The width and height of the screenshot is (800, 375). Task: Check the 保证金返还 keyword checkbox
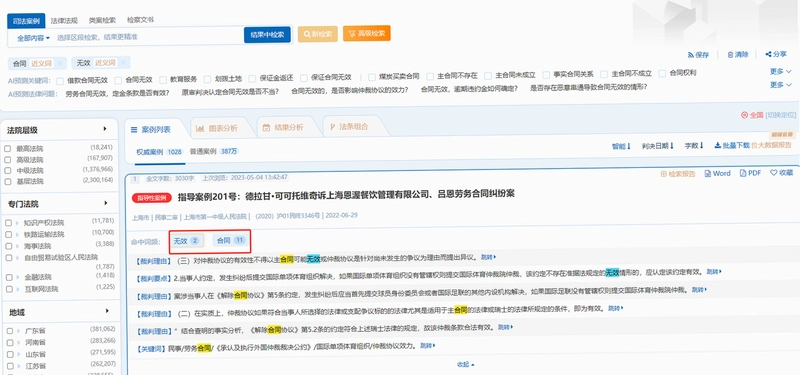coord(253,79)
